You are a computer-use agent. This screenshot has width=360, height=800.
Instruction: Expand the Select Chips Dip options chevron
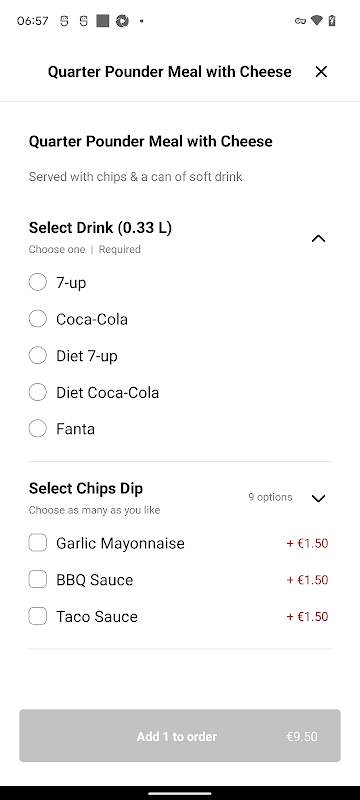pyautogui.click(x=318, y=498)
